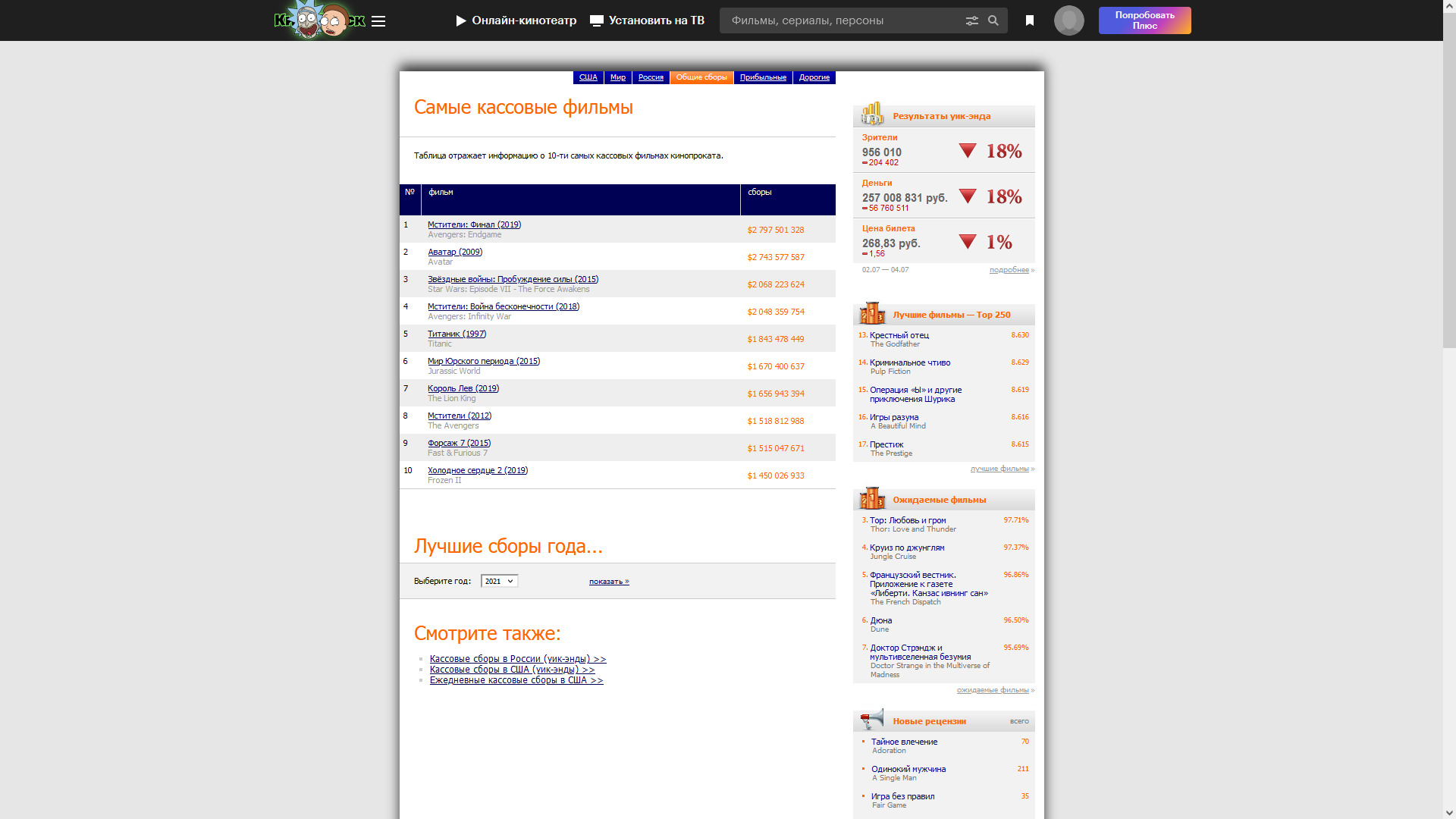This screenshot has height=819, width=1456.
Task: Open search filter settings icon
Action: [x=971, y=20]
